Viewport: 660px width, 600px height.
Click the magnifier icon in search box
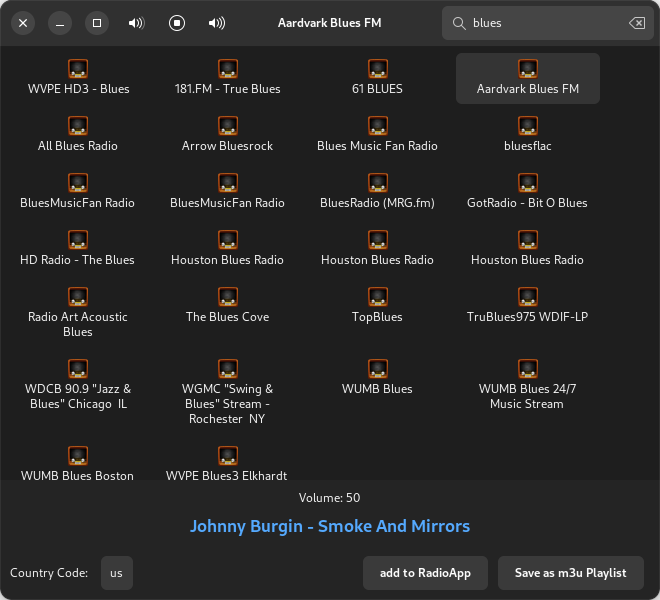coord(459,23)
